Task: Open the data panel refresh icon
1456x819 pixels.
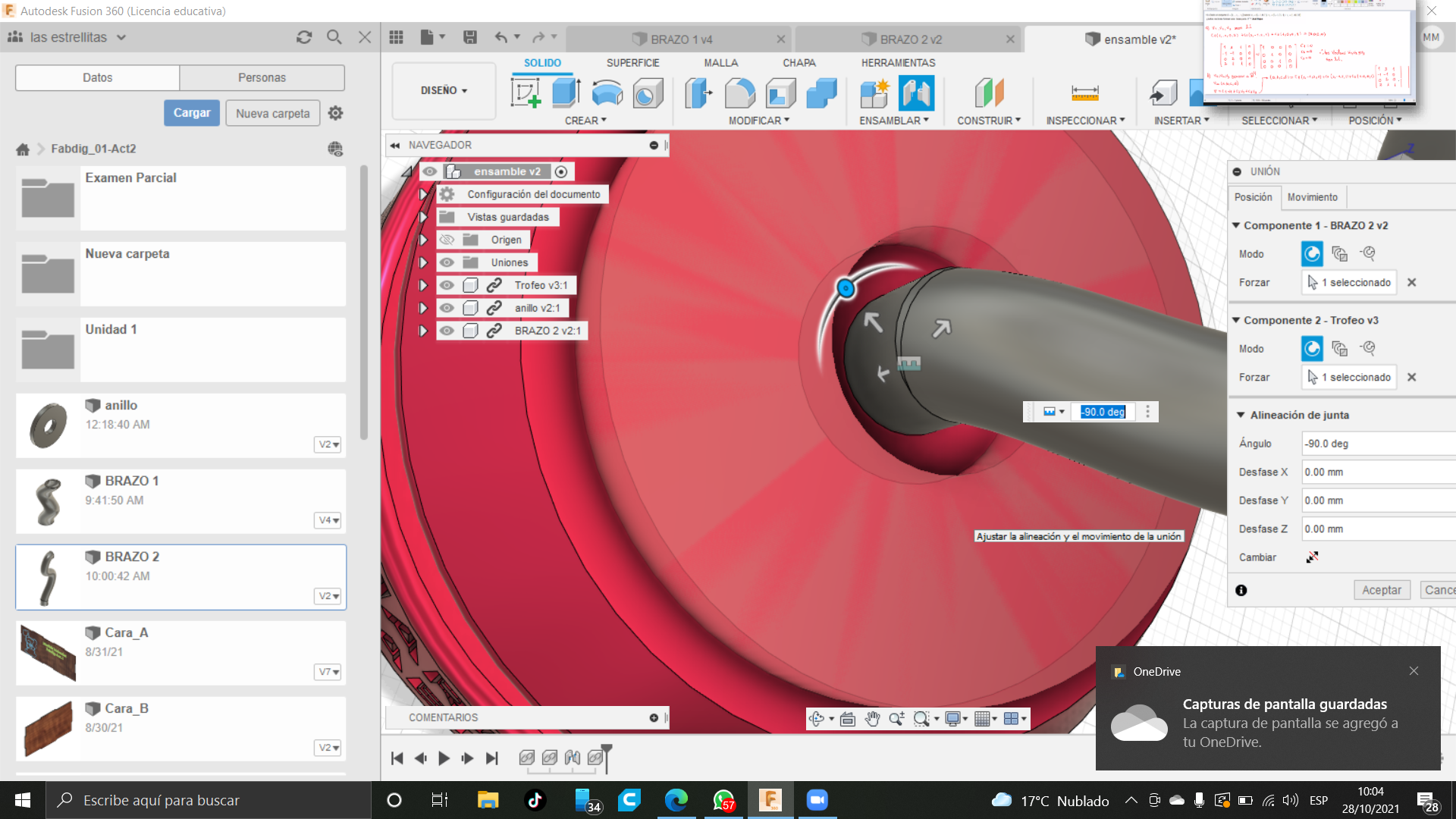Action: 304,37
